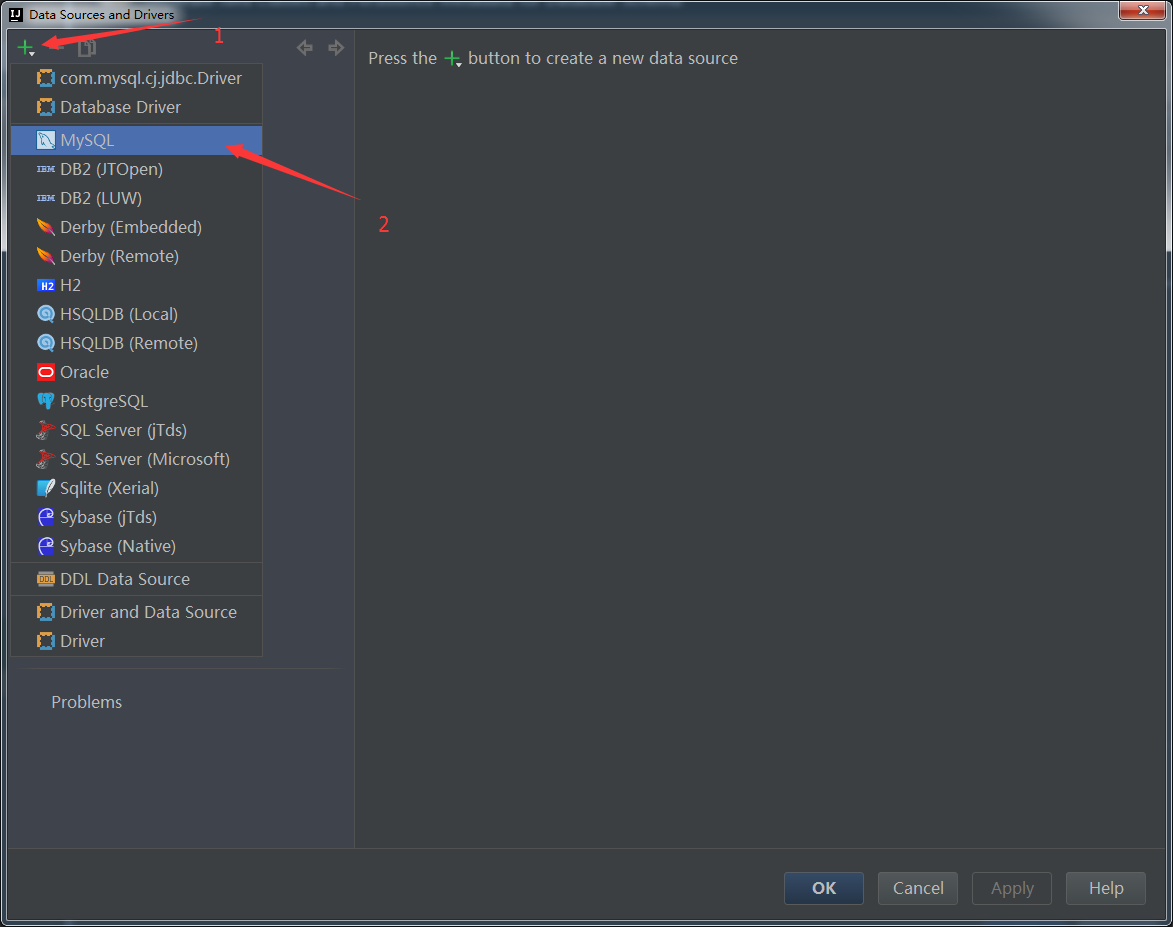Click the back navigation arrow

(x=304, y=48)
